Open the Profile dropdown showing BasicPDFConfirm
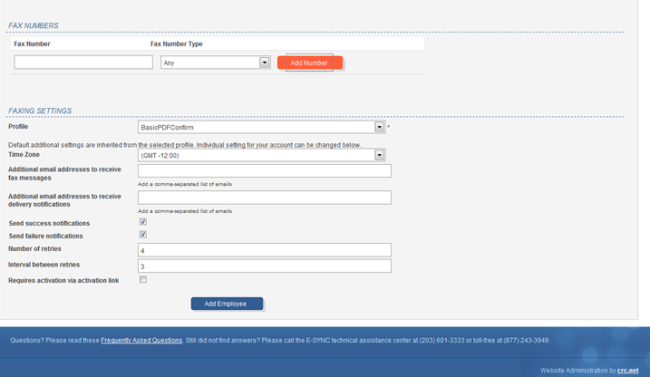Screen dimensions: 650x377 tap(262, 127)
